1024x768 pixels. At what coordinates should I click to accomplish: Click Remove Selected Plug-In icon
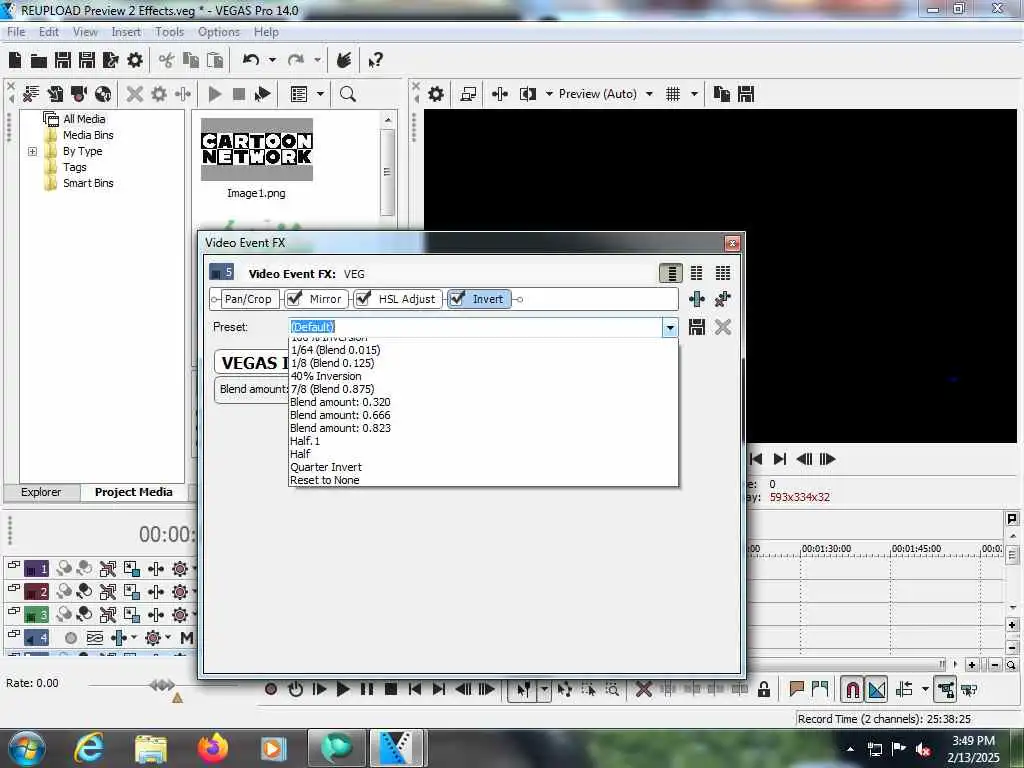tap(722, 299)
